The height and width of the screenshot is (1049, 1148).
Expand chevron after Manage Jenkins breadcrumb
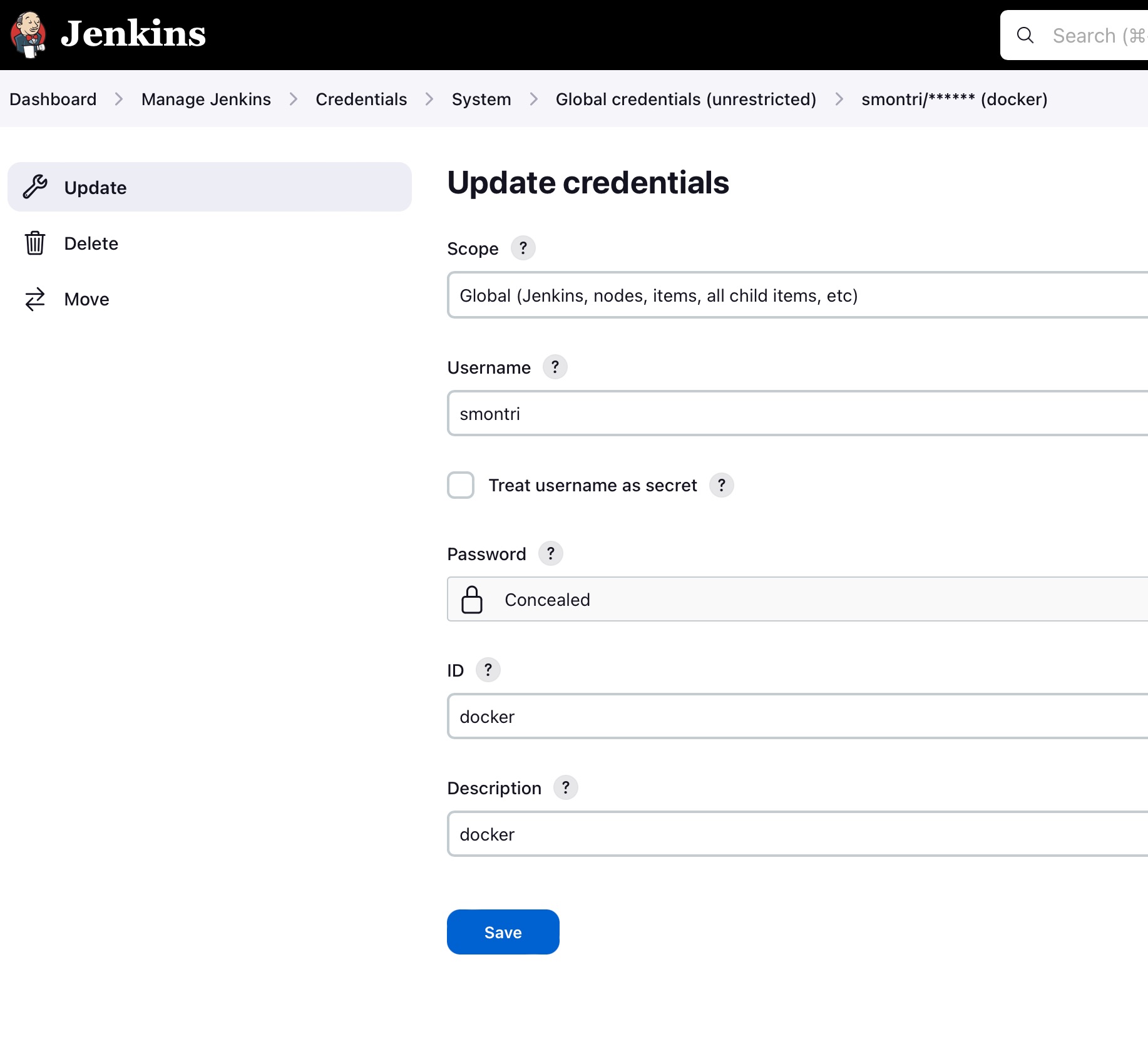click(294, 99)
